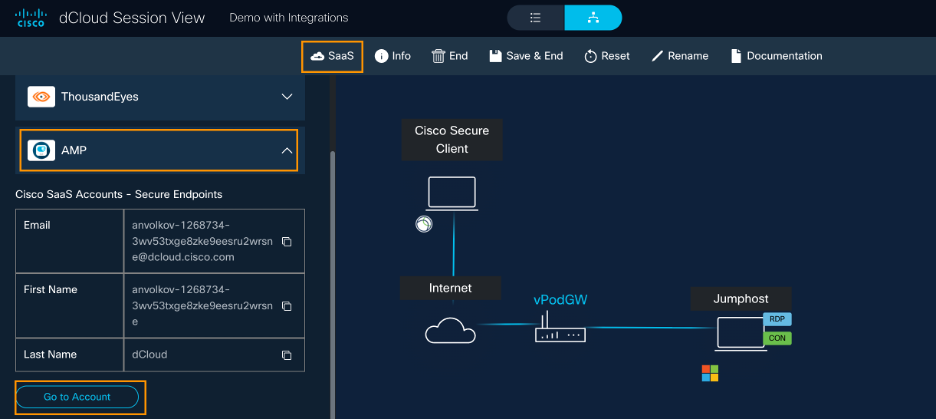Click the AMP Secure Endpoint icon
Viewport: 936px width, 420px height.
(x=41, y=151)
